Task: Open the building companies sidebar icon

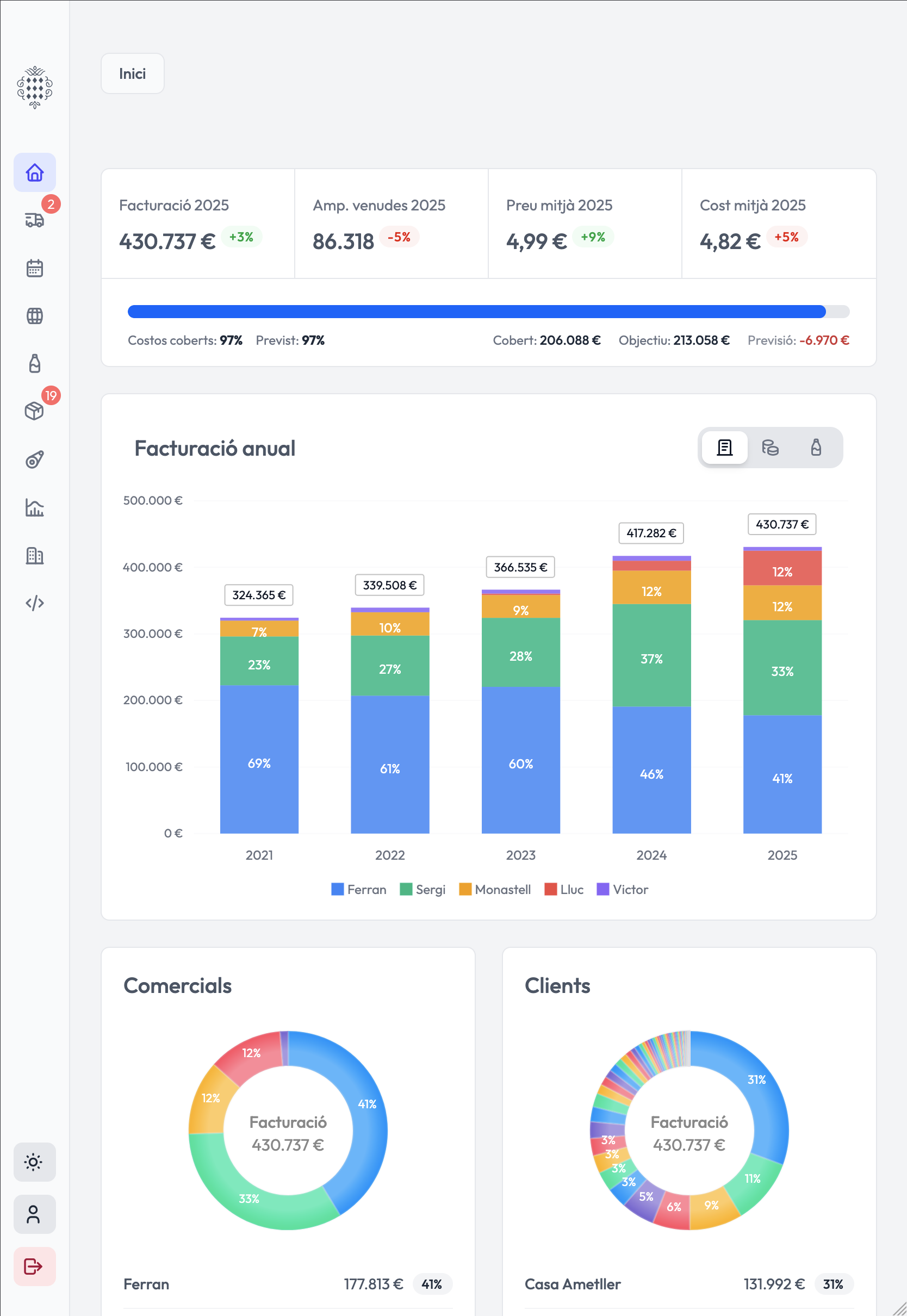Action: (35, 555)
